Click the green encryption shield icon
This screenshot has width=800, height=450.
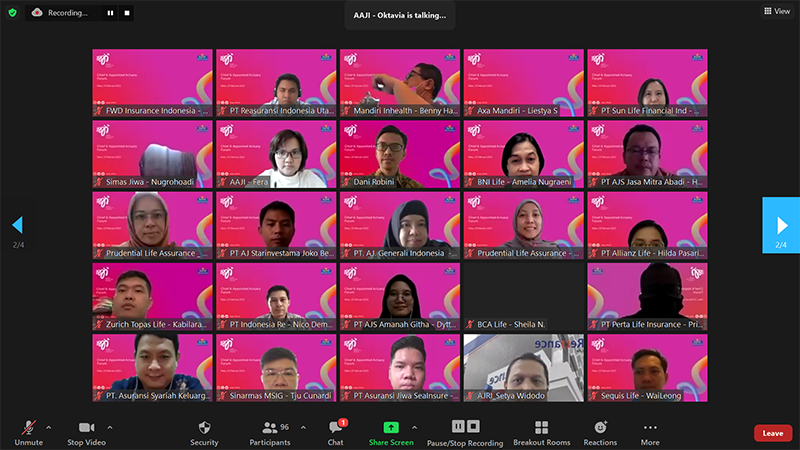coord(13,13)
